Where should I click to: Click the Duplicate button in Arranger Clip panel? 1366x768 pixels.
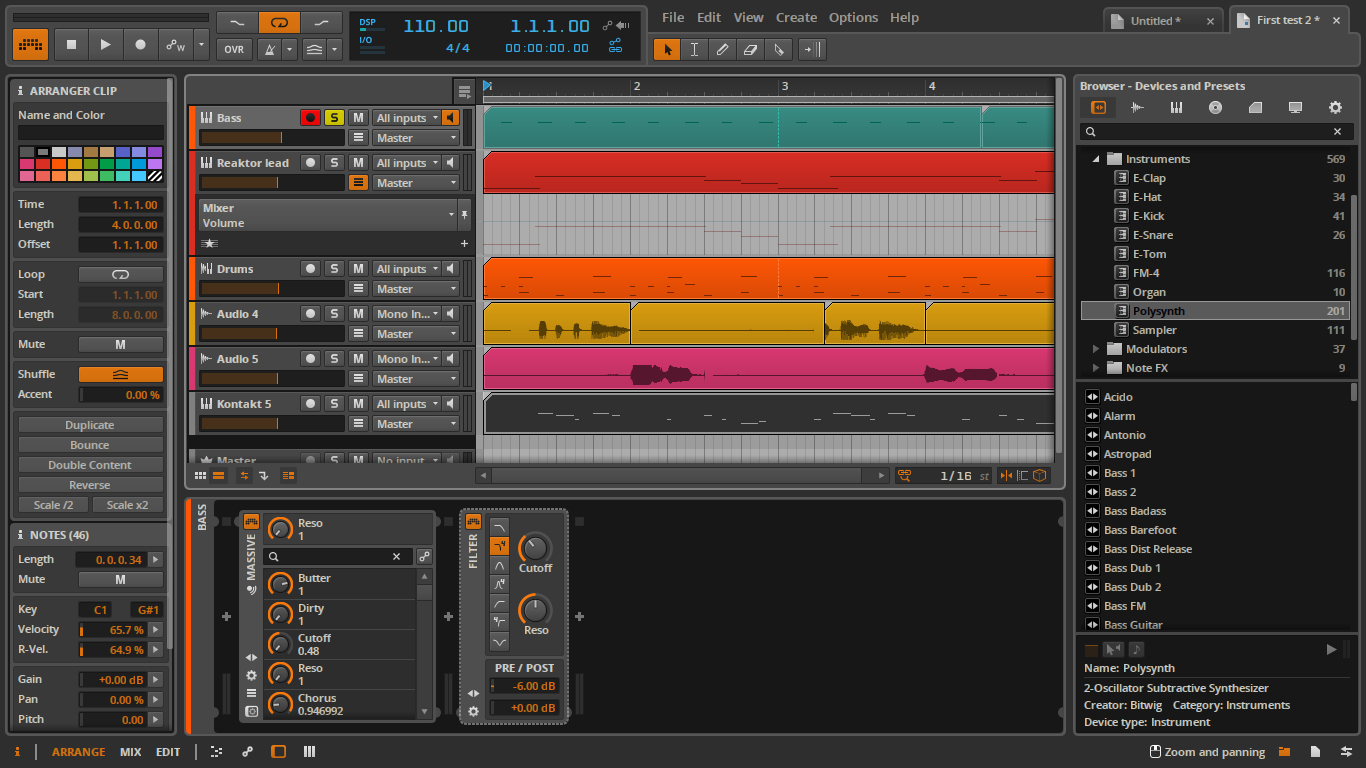[90, 424]
